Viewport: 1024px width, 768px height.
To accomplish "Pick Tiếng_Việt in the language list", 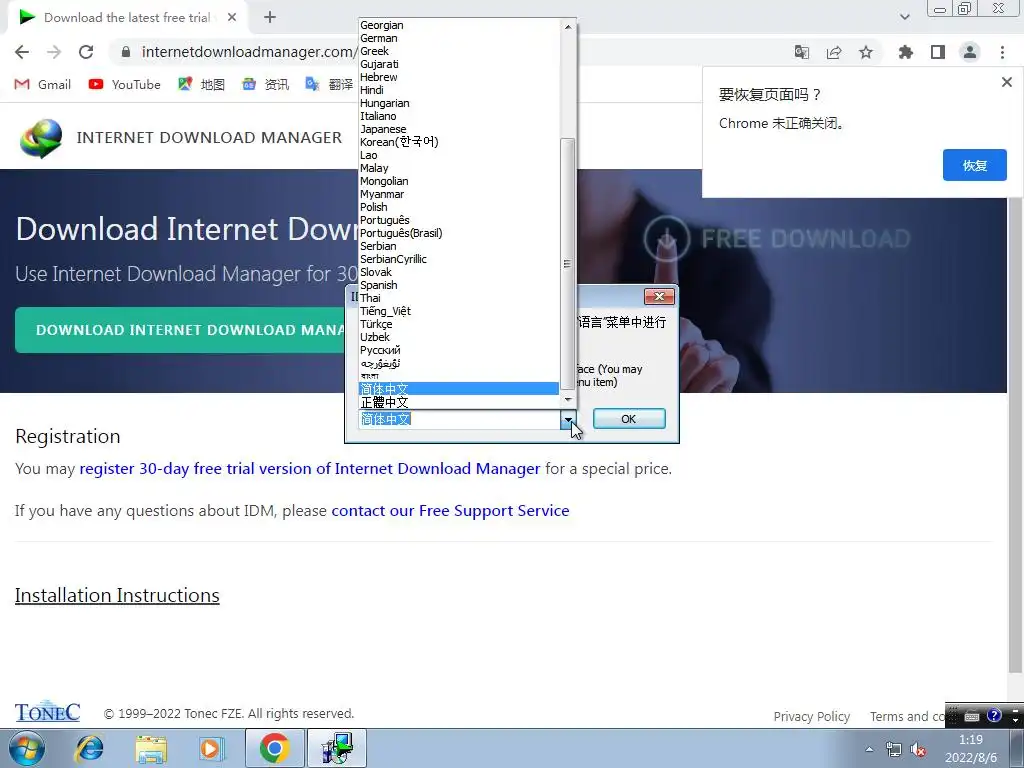I will point(458,312).
